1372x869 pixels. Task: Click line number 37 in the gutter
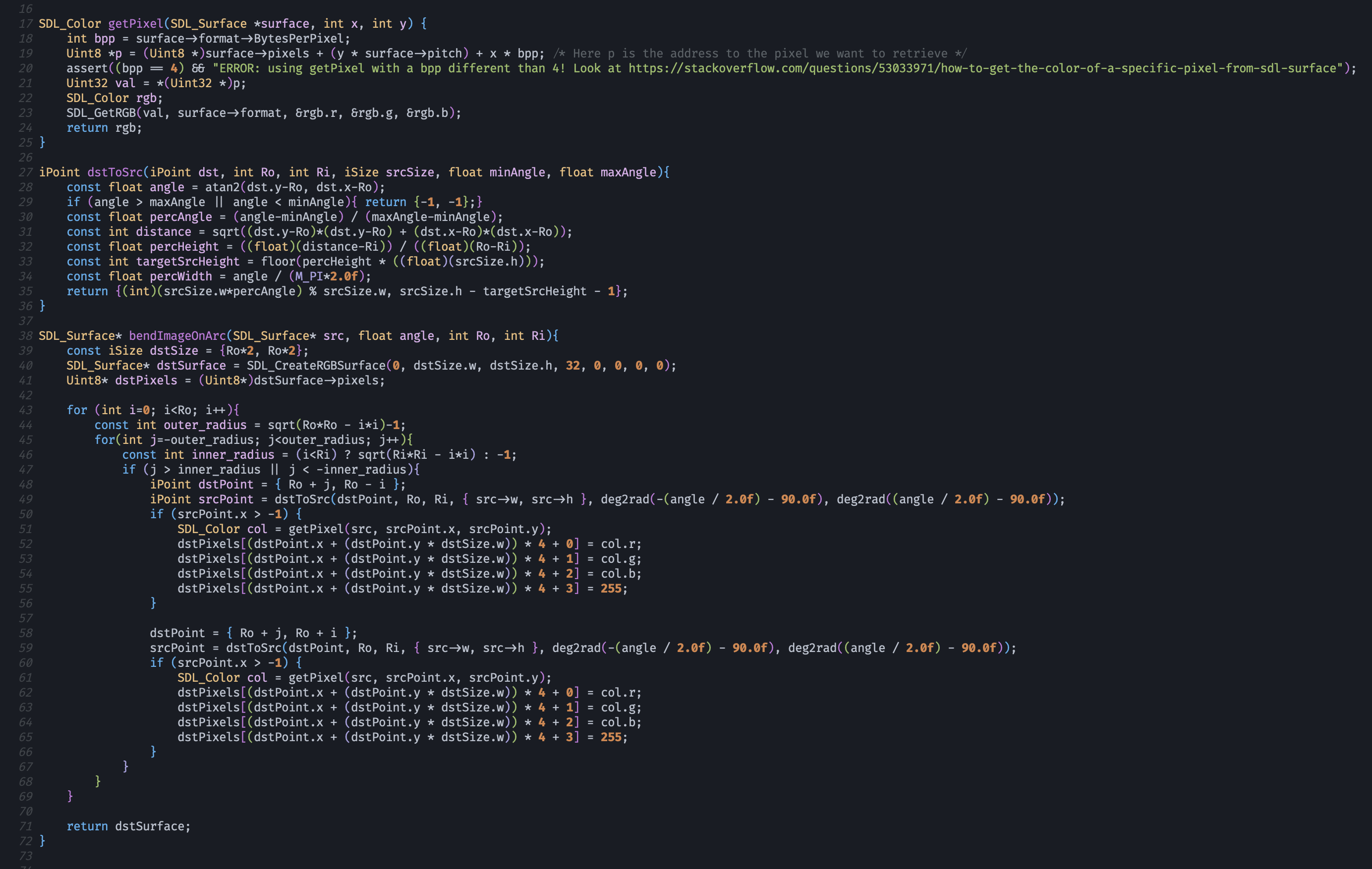coord(26,321)
